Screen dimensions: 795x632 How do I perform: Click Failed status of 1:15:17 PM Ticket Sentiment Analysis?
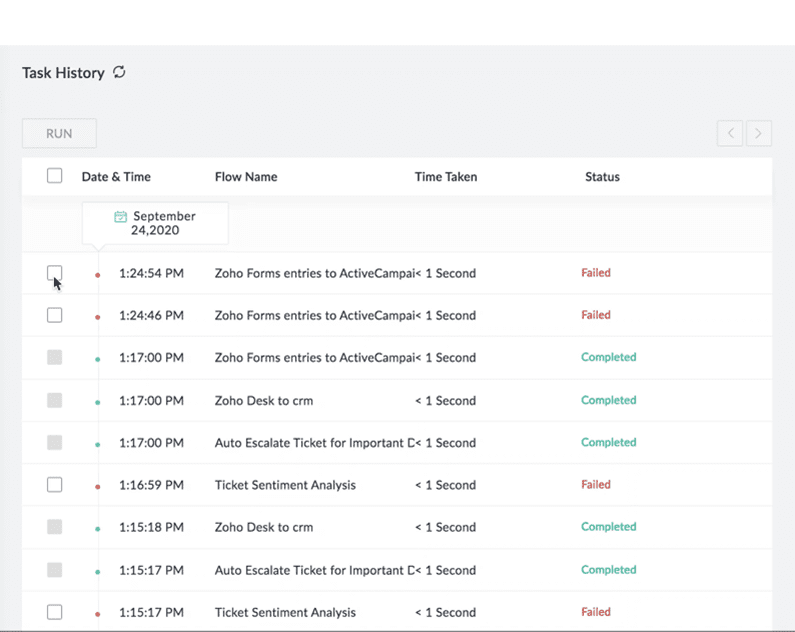pos(596,612)
